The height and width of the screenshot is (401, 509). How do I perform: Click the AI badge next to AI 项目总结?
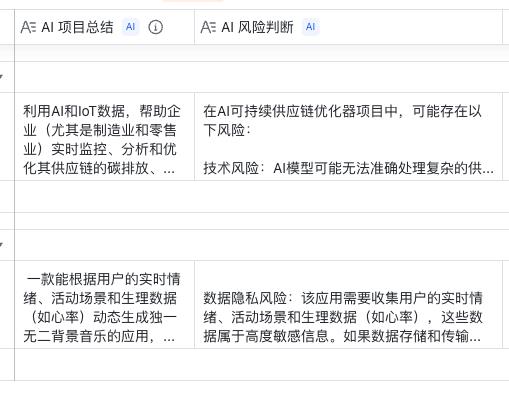(x=130, y=27)
